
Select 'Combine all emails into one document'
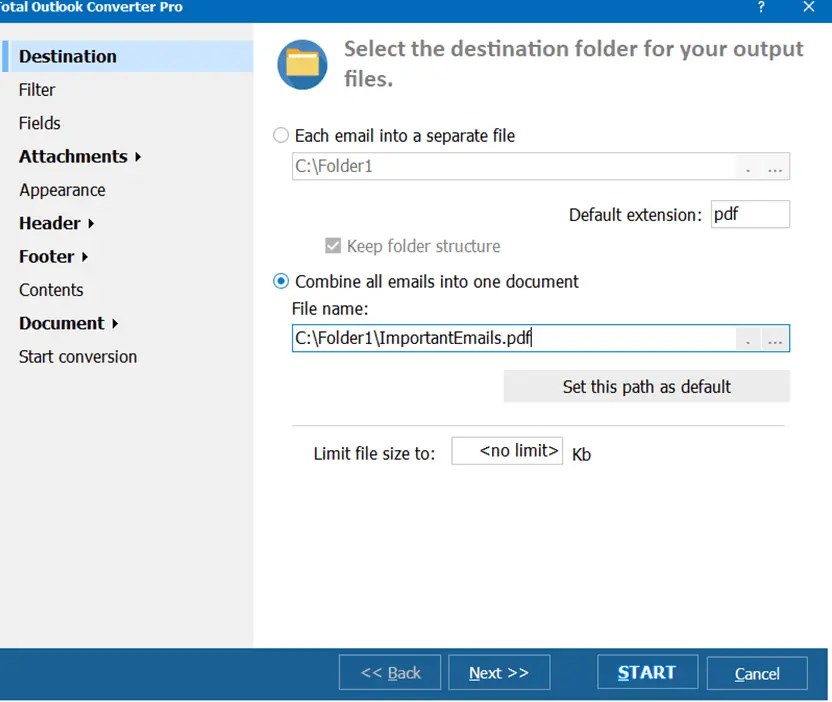point(281,281)
